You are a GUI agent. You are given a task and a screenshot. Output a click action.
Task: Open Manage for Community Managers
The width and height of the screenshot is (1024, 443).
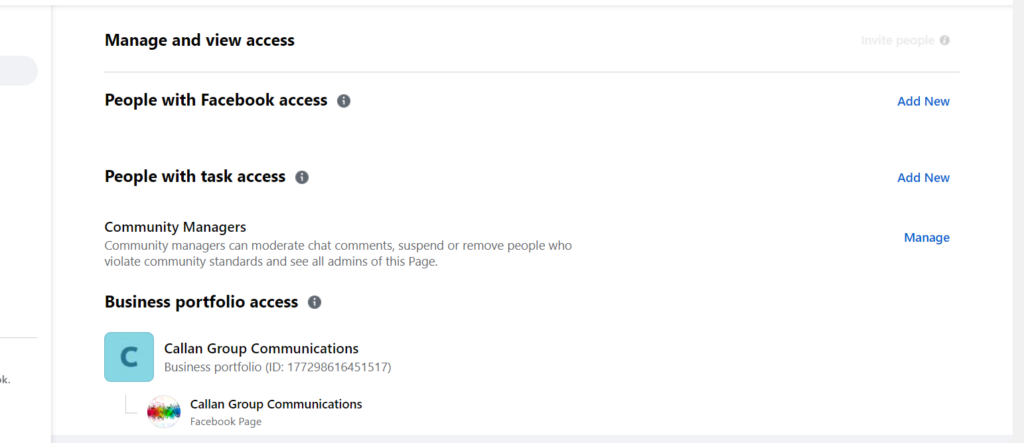point(926,237)
